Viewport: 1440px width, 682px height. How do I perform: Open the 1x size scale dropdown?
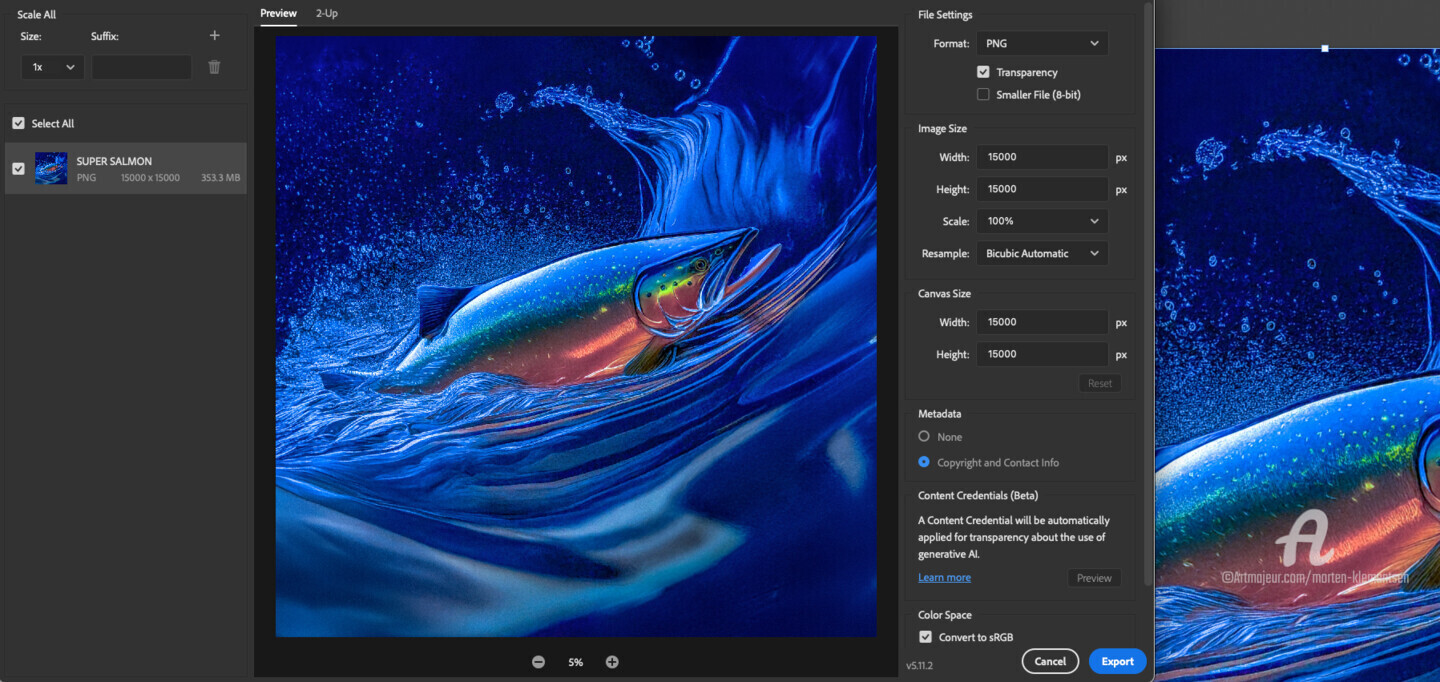52,67
